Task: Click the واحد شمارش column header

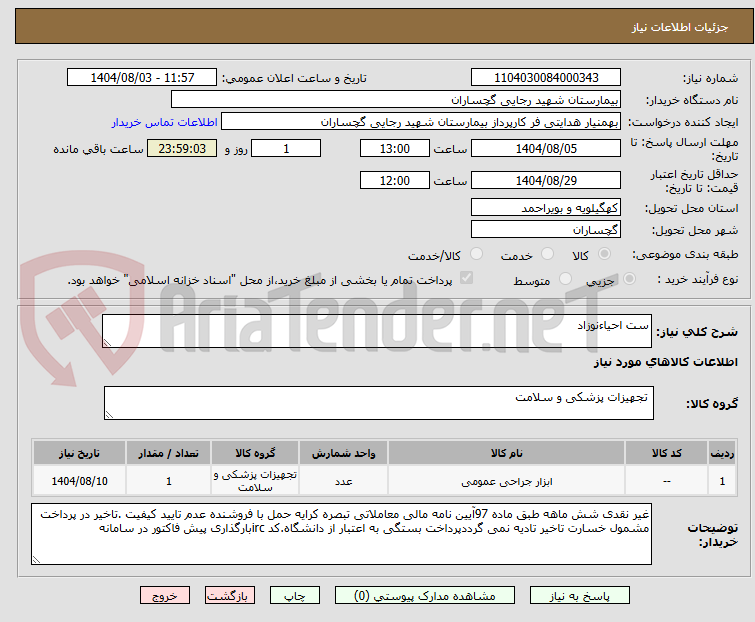Action: pyautogui.click(x=343, y=453)
